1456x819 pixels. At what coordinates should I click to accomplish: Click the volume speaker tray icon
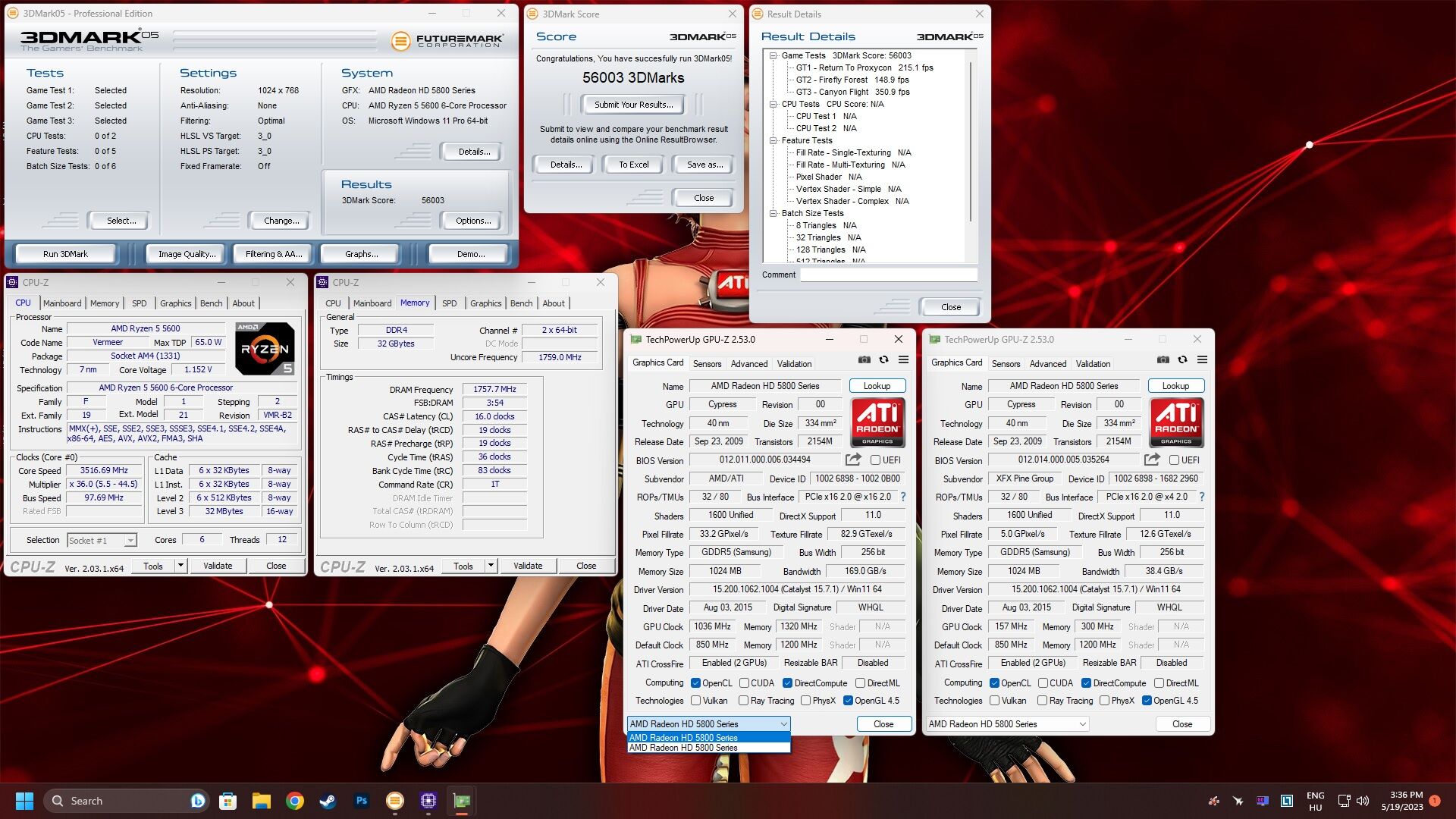(1363, 801)
